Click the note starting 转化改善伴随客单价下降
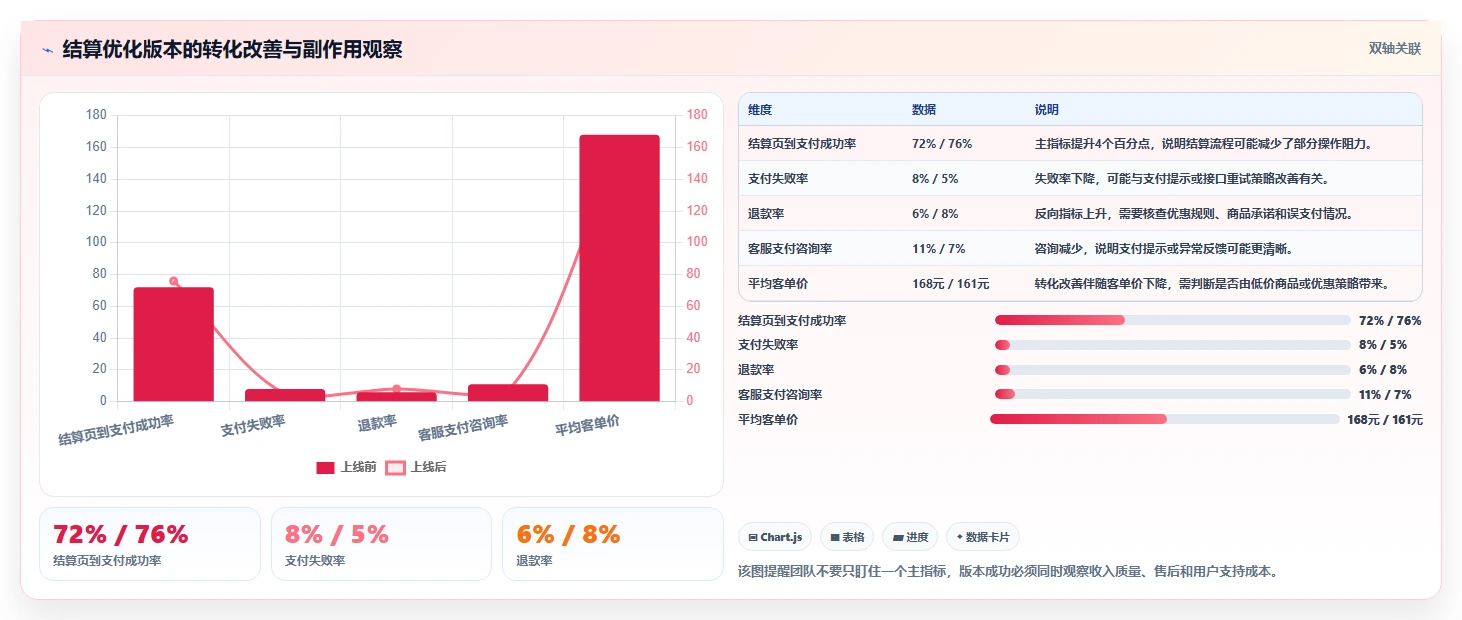Image resolution: width=1462 pixels, height=620 pixels. pos(1212,284)
